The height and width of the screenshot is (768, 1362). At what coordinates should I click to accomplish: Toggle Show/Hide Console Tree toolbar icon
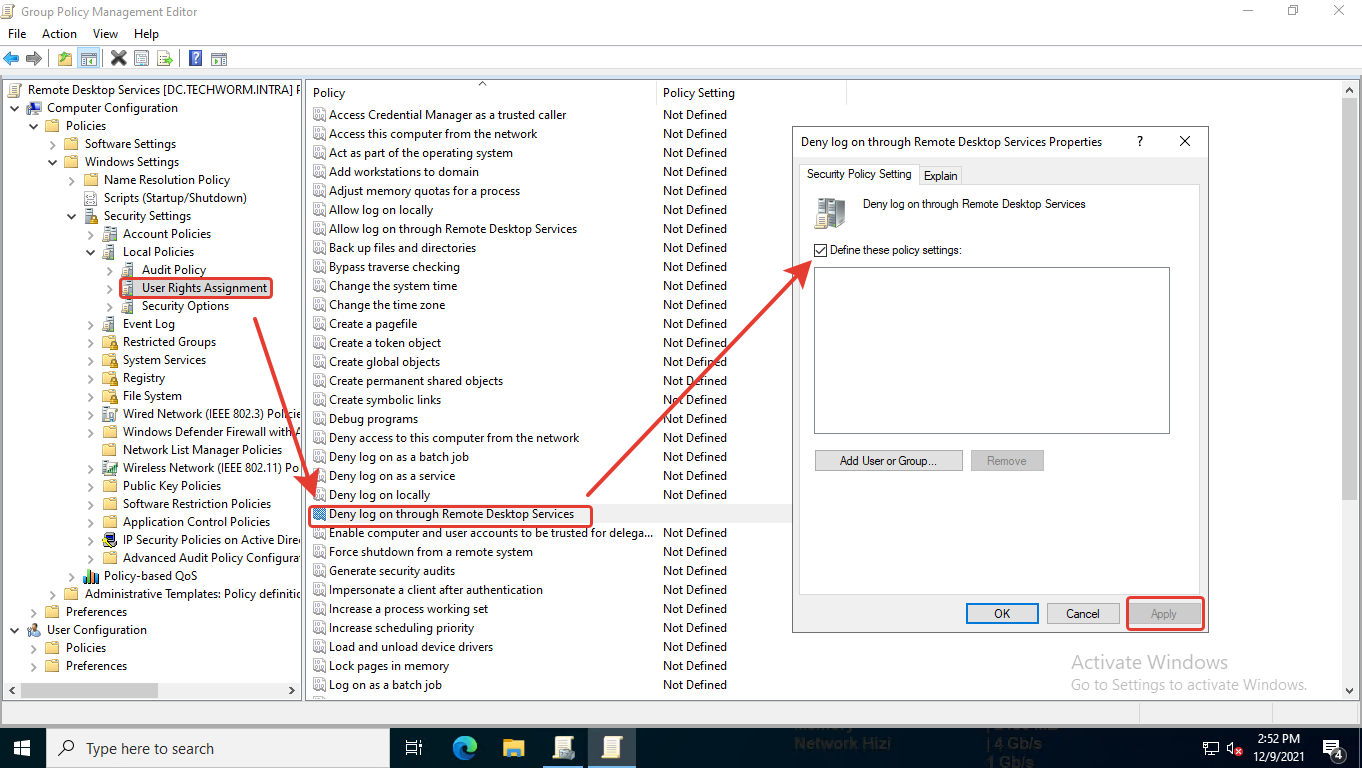tap(89, 59)
